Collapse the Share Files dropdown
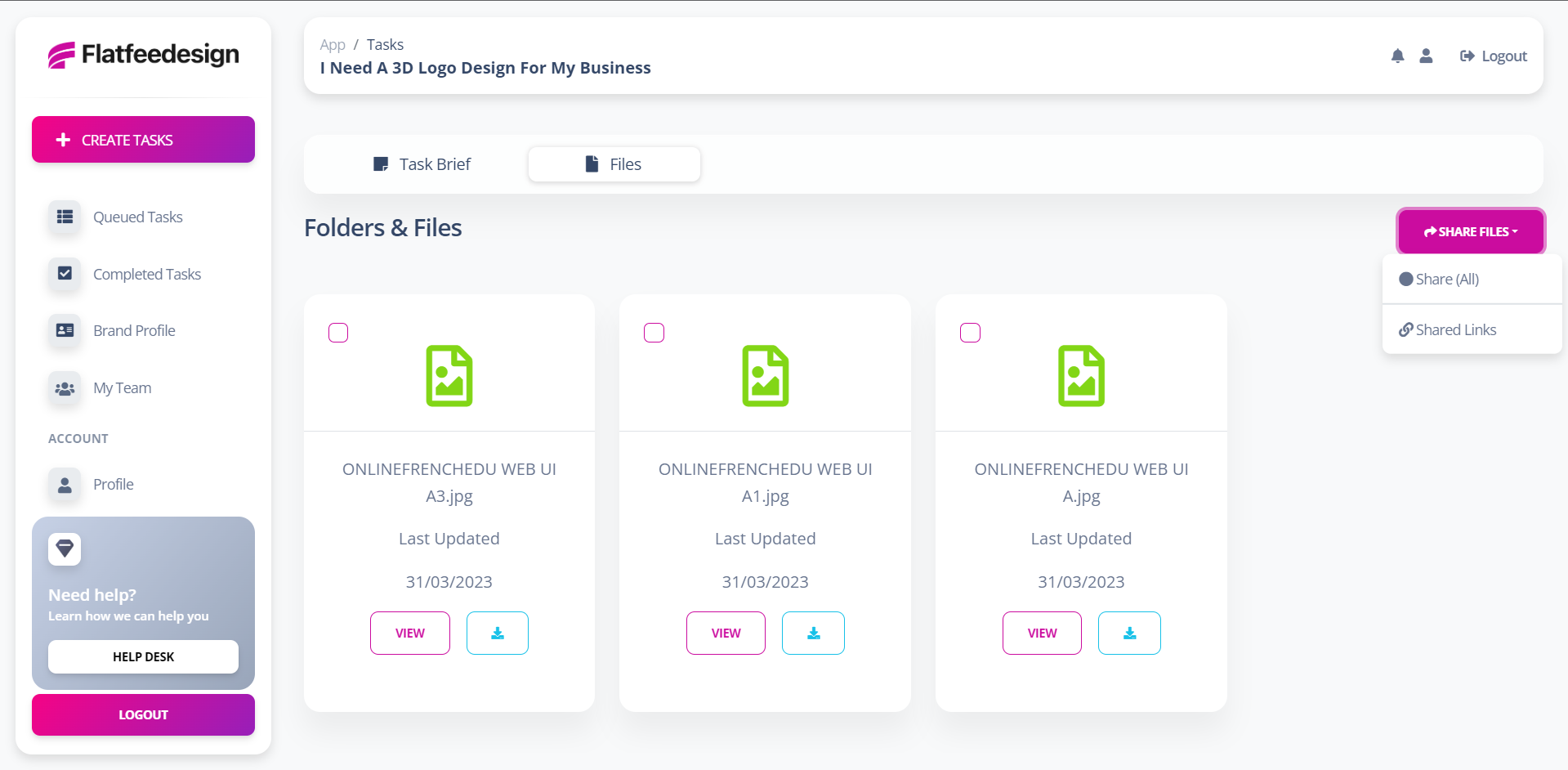 point(1471,231)
